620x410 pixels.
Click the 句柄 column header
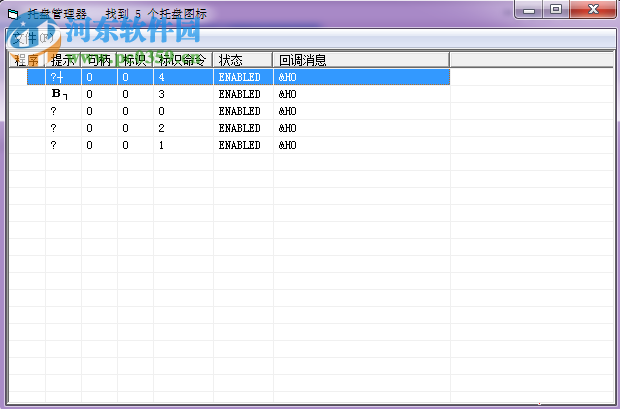coord(99,60)
